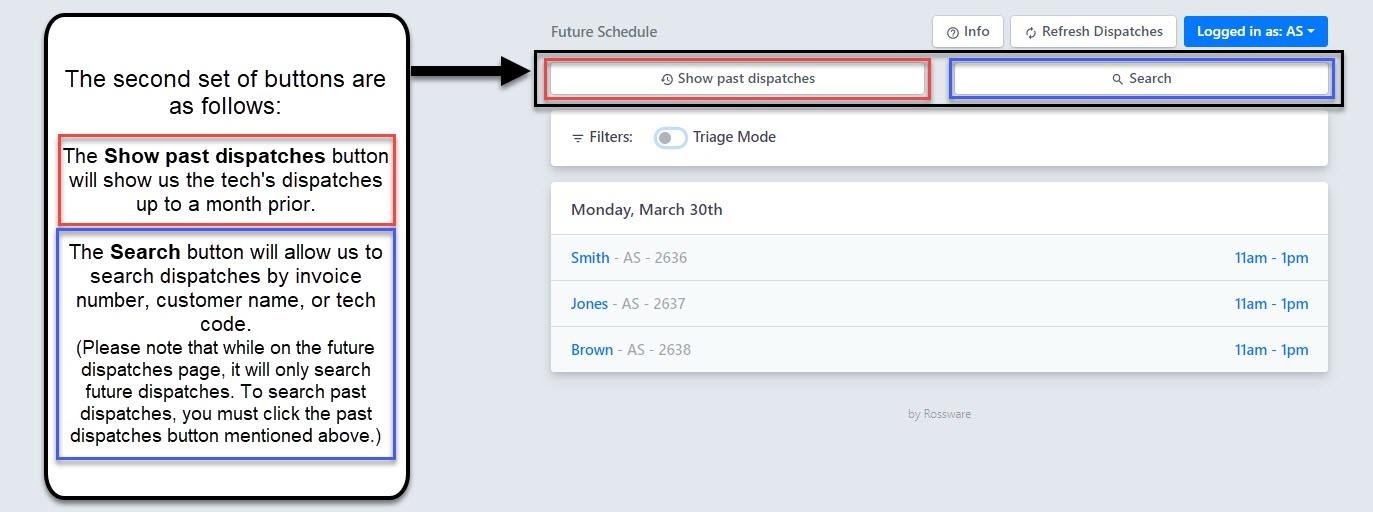
Task: Open the 'Logged in as: AS' dropdown
Action: [x=1255, y=31]
